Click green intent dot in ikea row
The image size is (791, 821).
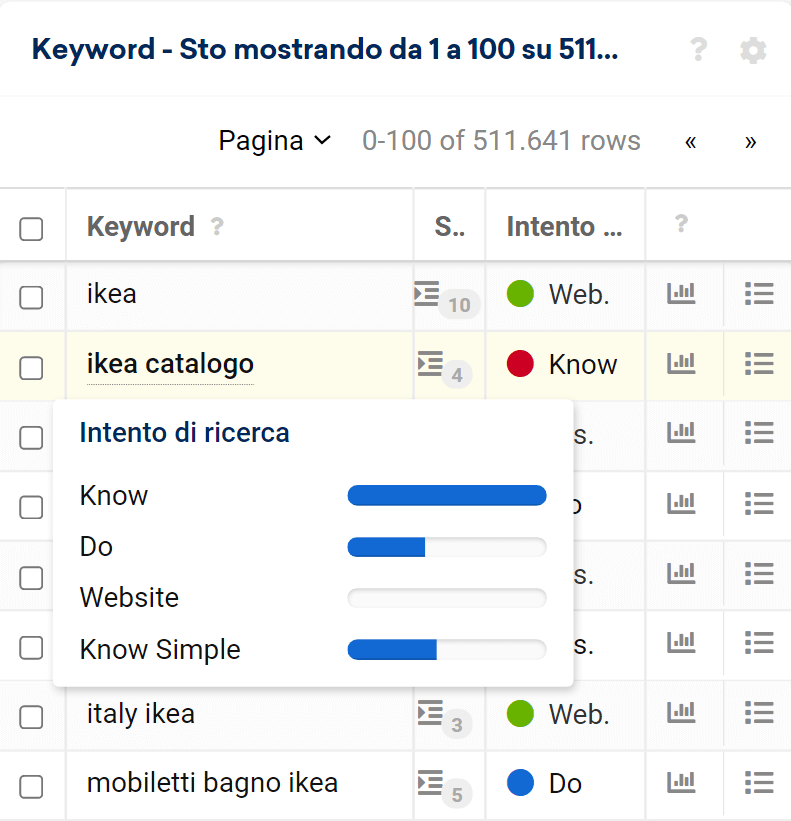[x=520, y=293]
